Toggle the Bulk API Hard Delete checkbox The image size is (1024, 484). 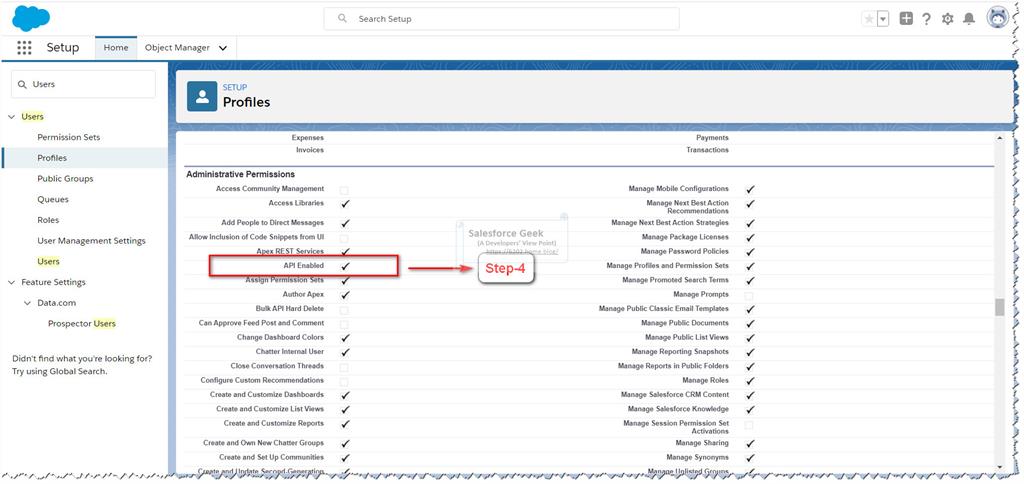pos(344,310)
